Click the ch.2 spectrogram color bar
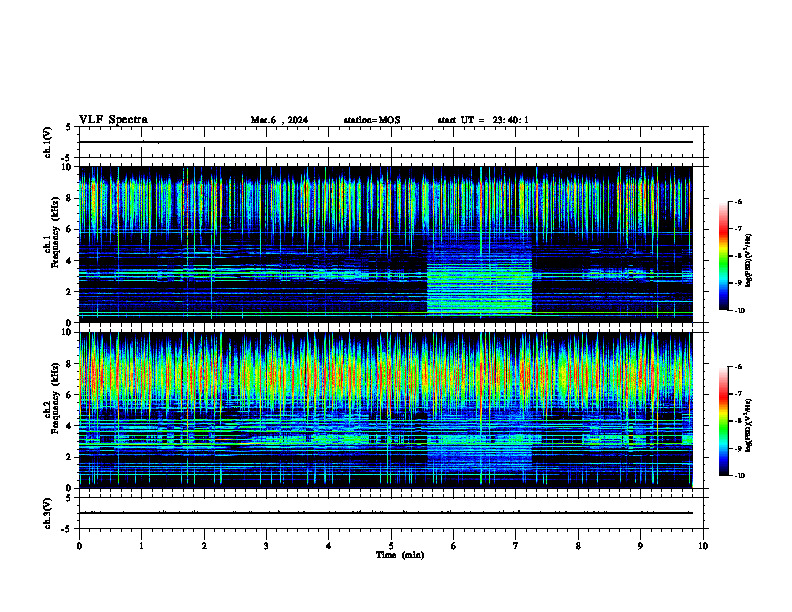The width and height of the screenshot is (792, 612). 723,421
